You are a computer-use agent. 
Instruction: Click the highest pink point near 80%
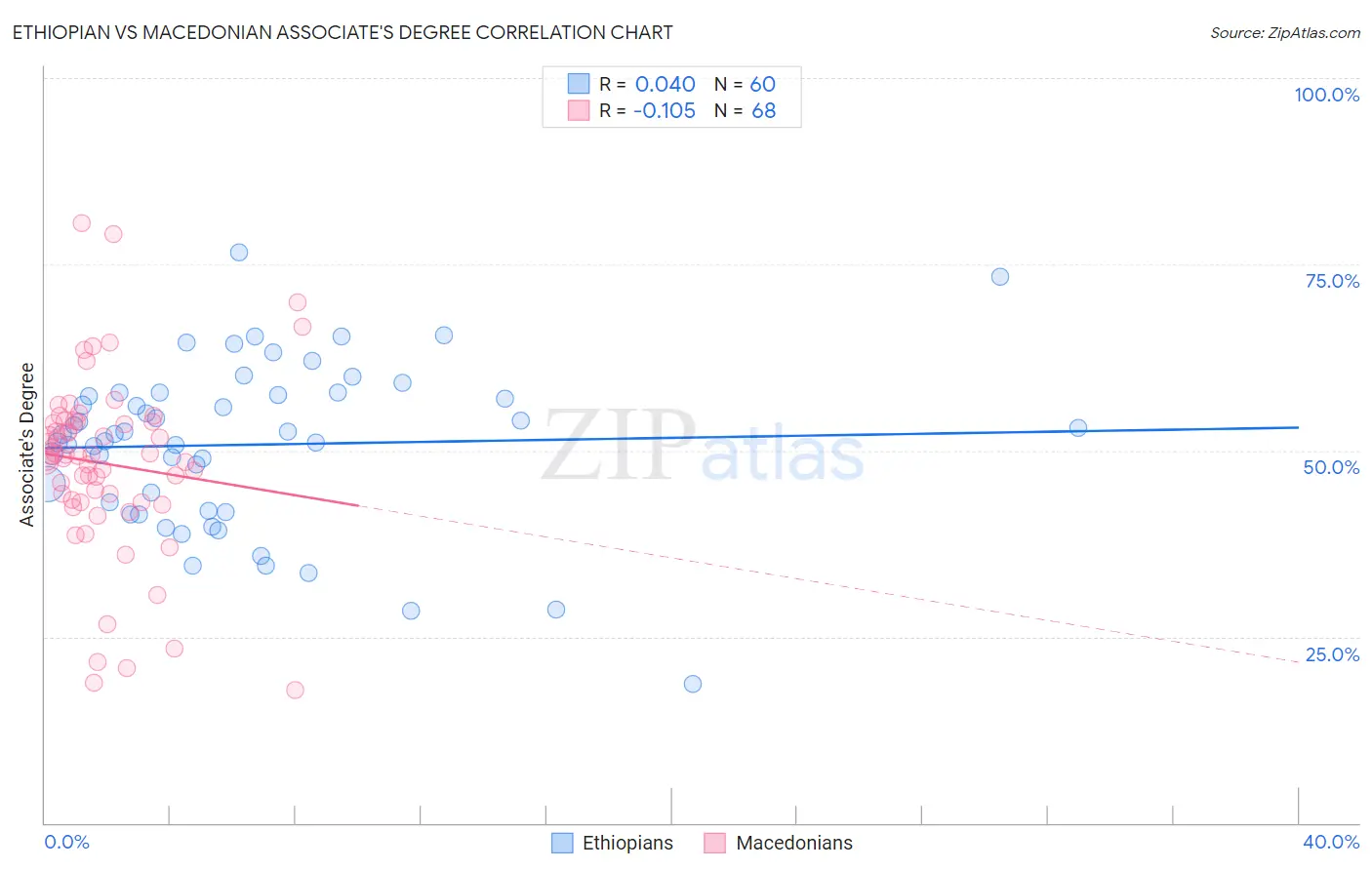(82, 223)
